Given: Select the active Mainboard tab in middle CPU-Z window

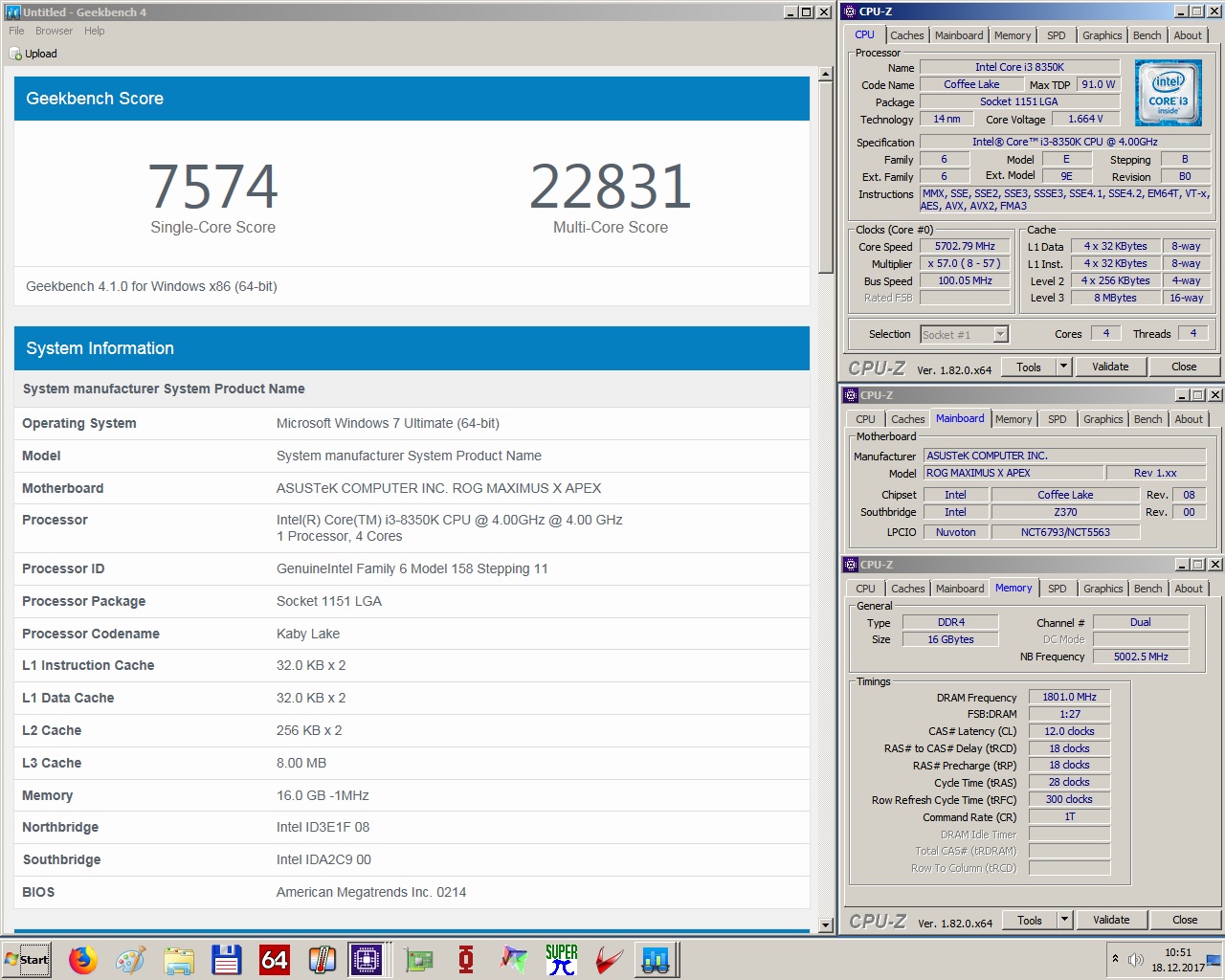Looking at the screenshot, I should 960,418.
